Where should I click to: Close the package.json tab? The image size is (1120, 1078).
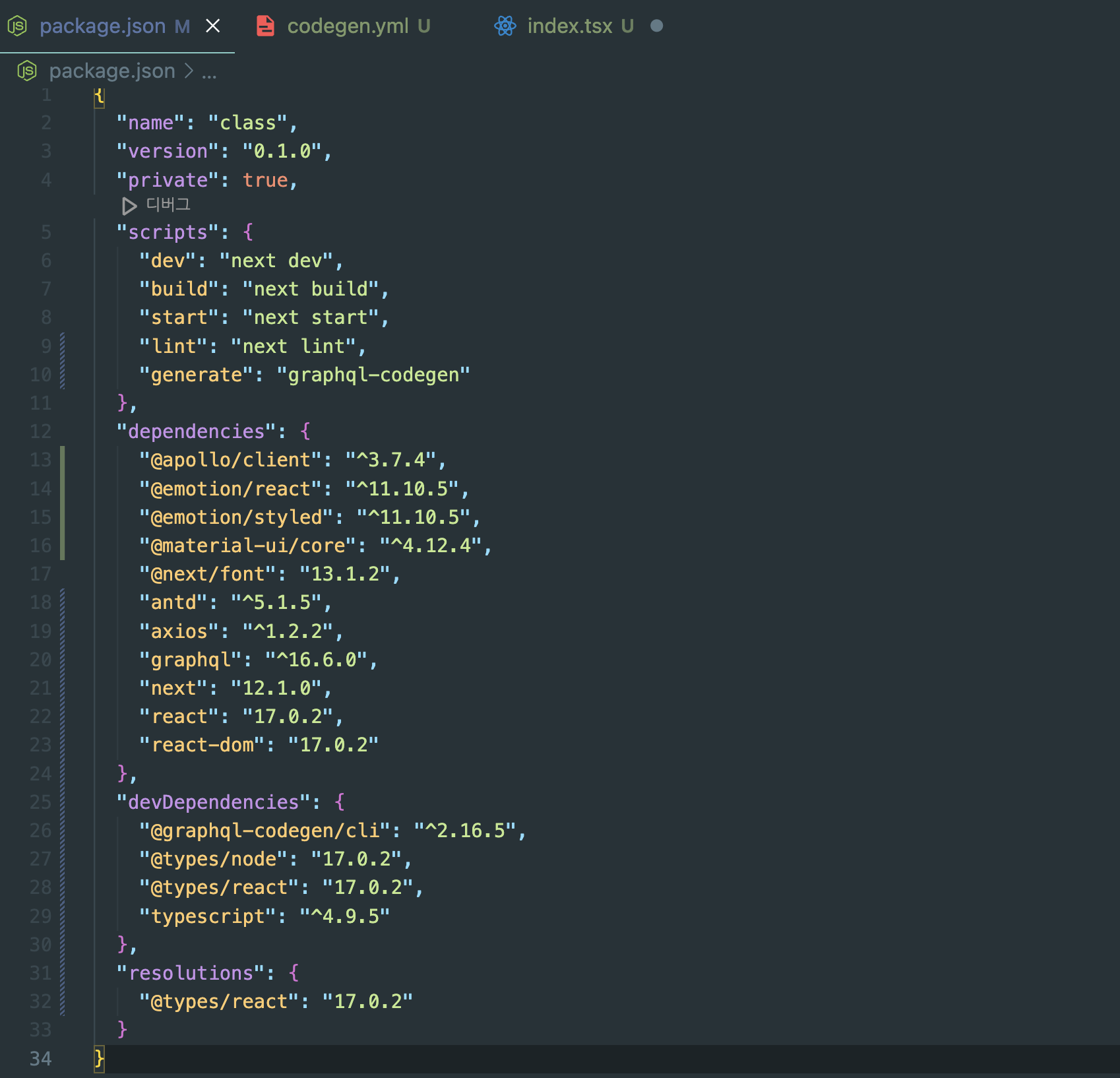tap(212, 26)
